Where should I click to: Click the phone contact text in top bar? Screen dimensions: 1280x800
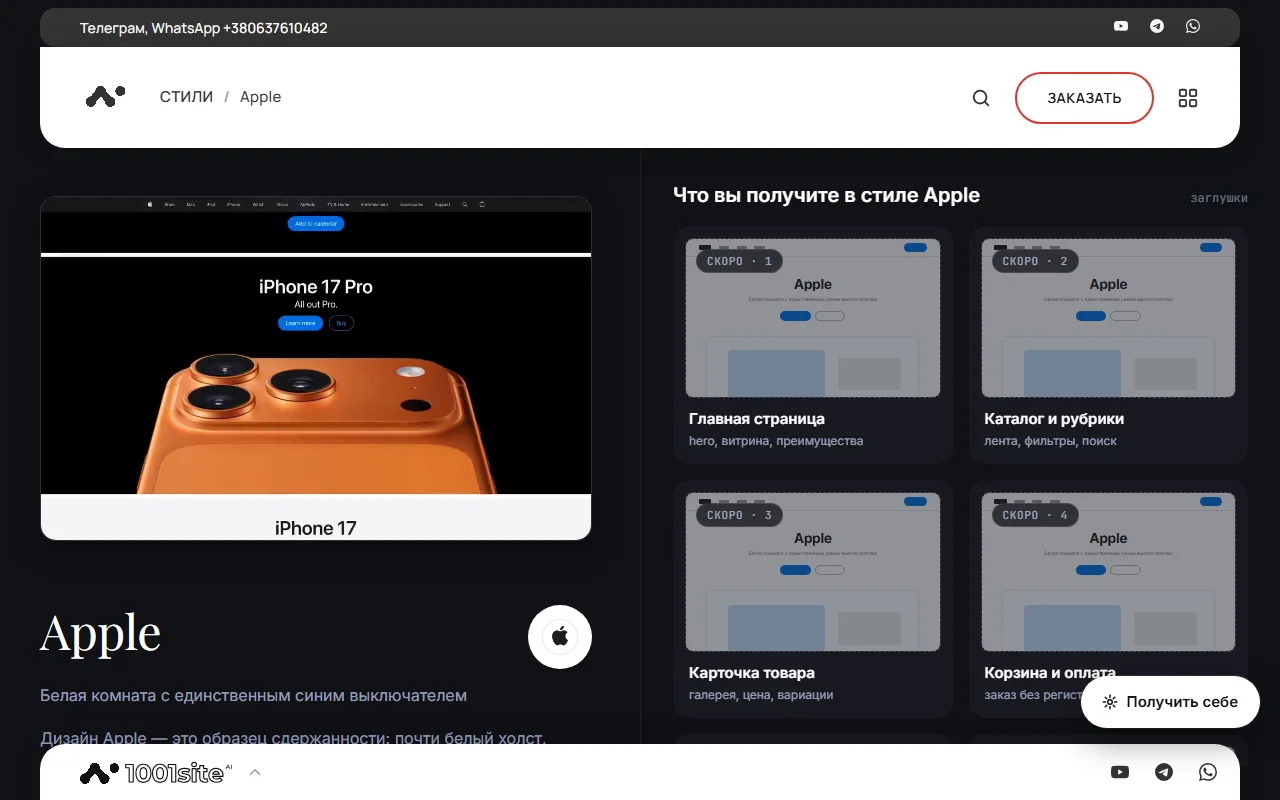(x=204, y=28)
